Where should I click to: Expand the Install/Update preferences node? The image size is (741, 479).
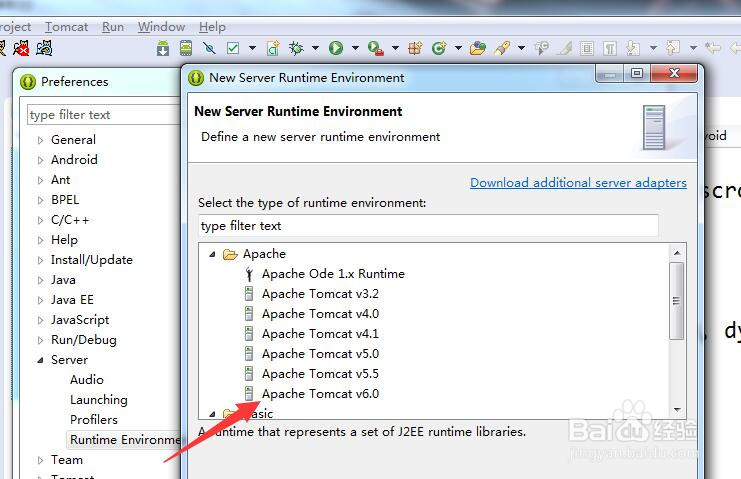click(41, 260)
